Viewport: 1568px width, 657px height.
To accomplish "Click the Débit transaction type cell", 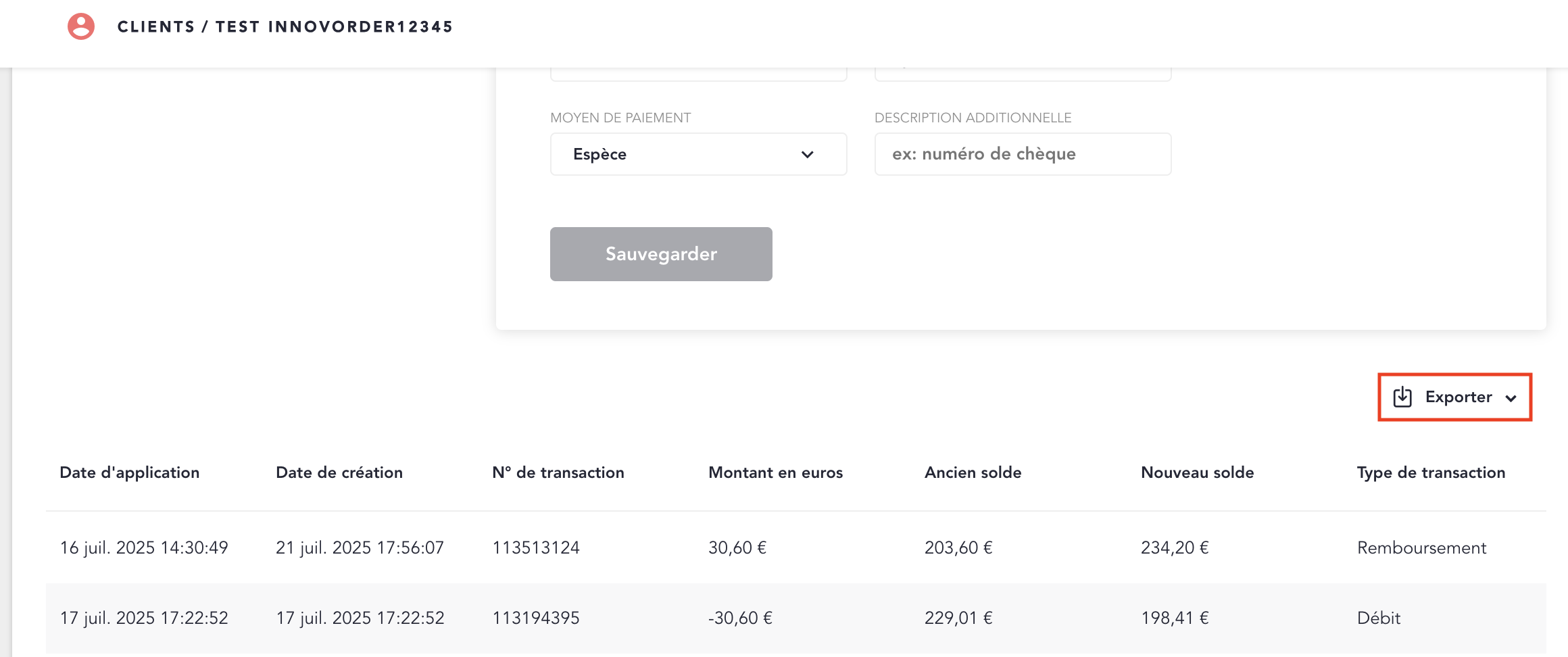I will tap(1379, 618).
